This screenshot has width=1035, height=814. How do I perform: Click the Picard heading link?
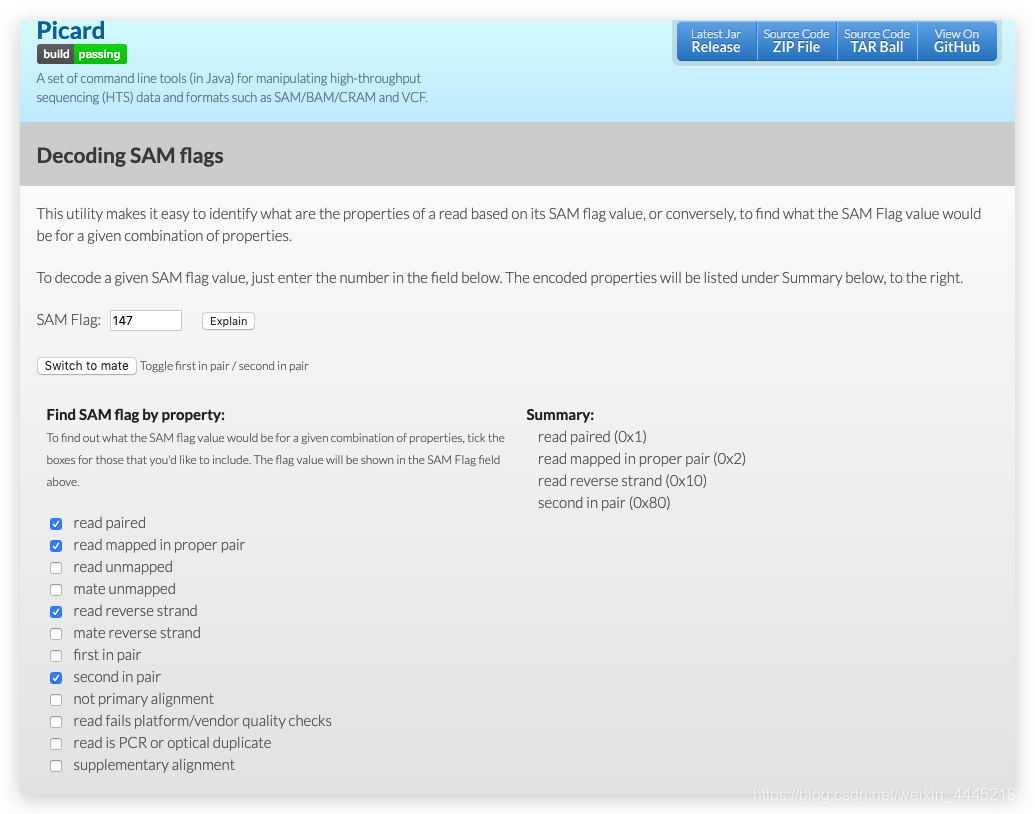pos(70,30)
